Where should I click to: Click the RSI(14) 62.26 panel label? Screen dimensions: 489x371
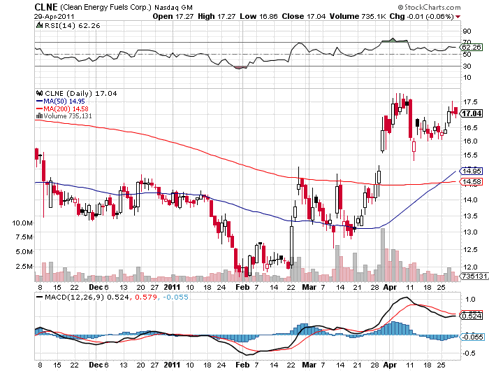72,25
